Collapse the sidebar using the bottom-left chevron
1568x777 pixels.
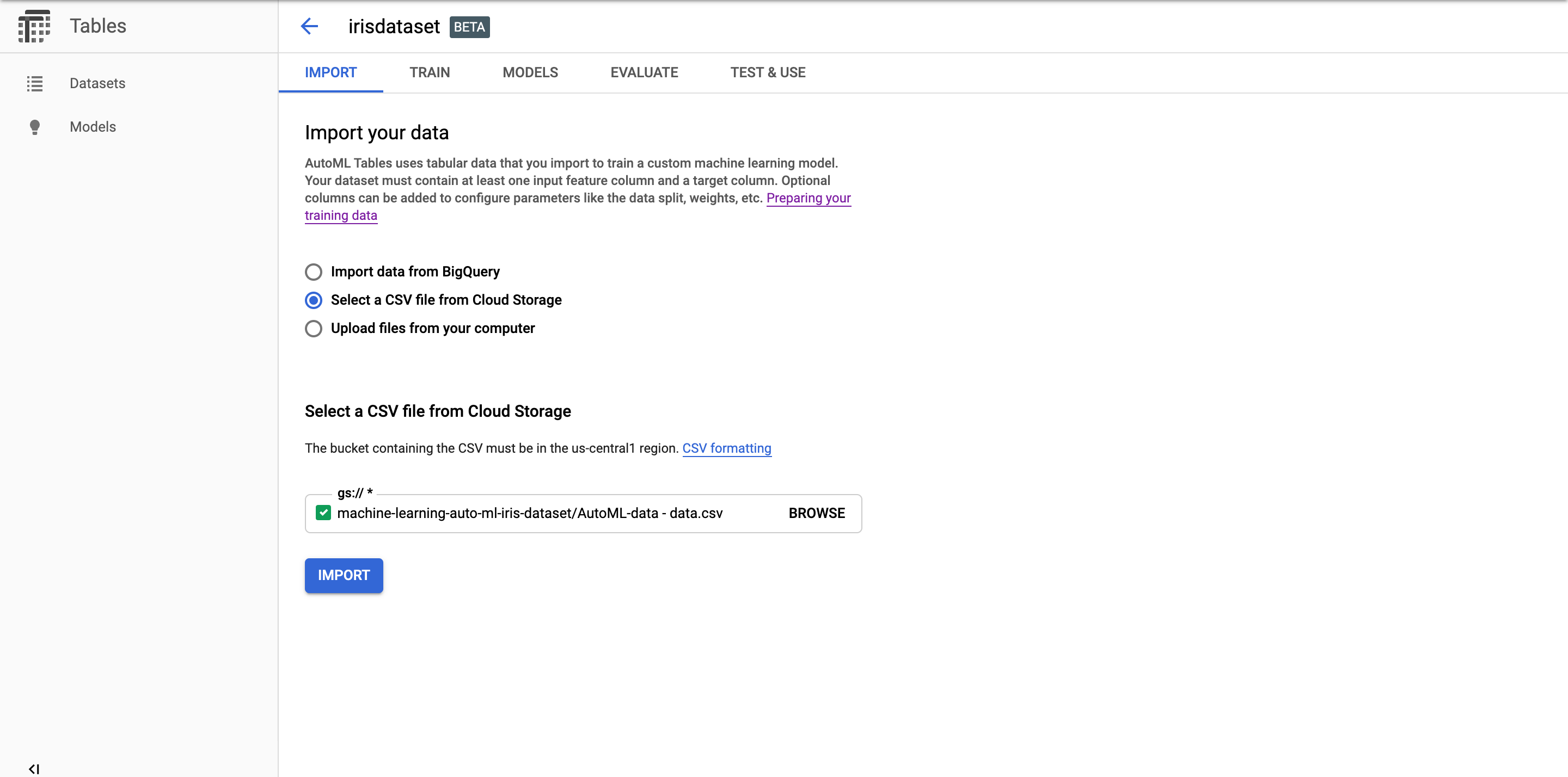[x=33, y=768]
